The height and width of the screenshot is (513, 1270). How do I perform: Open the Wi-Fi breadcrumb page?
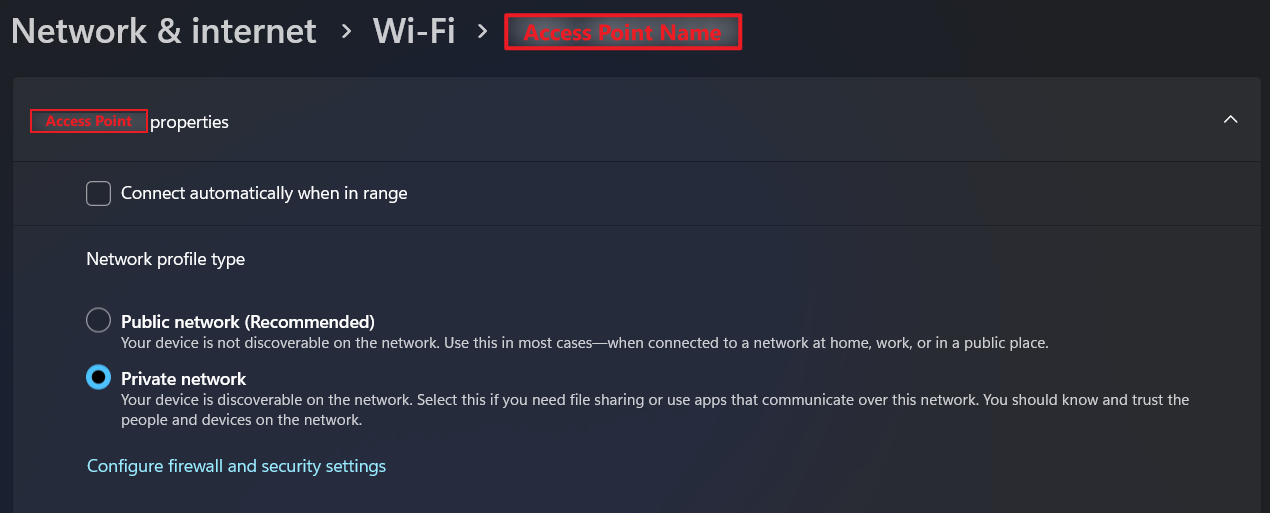pos(413,31)
